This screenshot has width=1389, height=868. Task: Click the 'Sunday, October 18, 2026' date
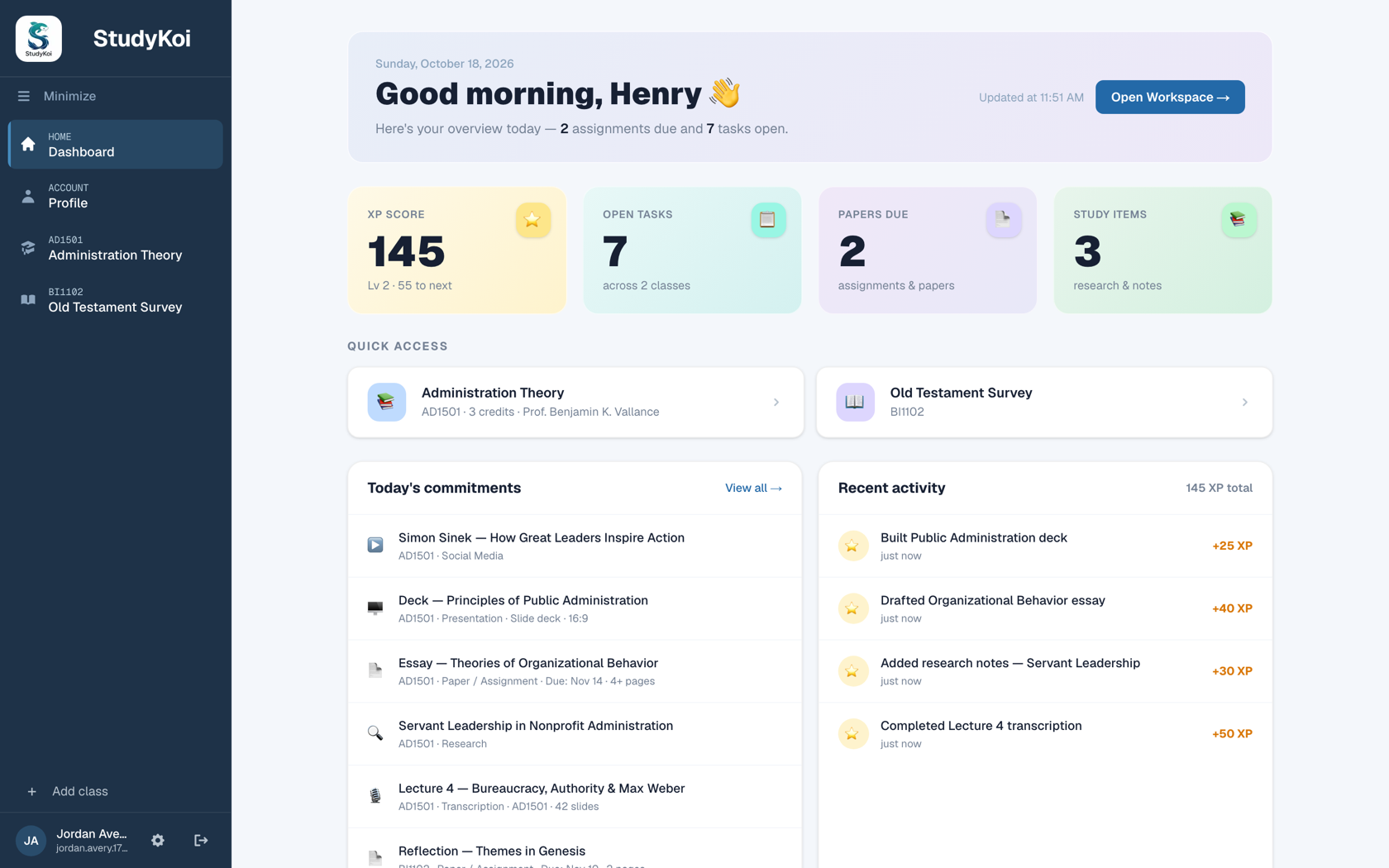pos(444,64)
